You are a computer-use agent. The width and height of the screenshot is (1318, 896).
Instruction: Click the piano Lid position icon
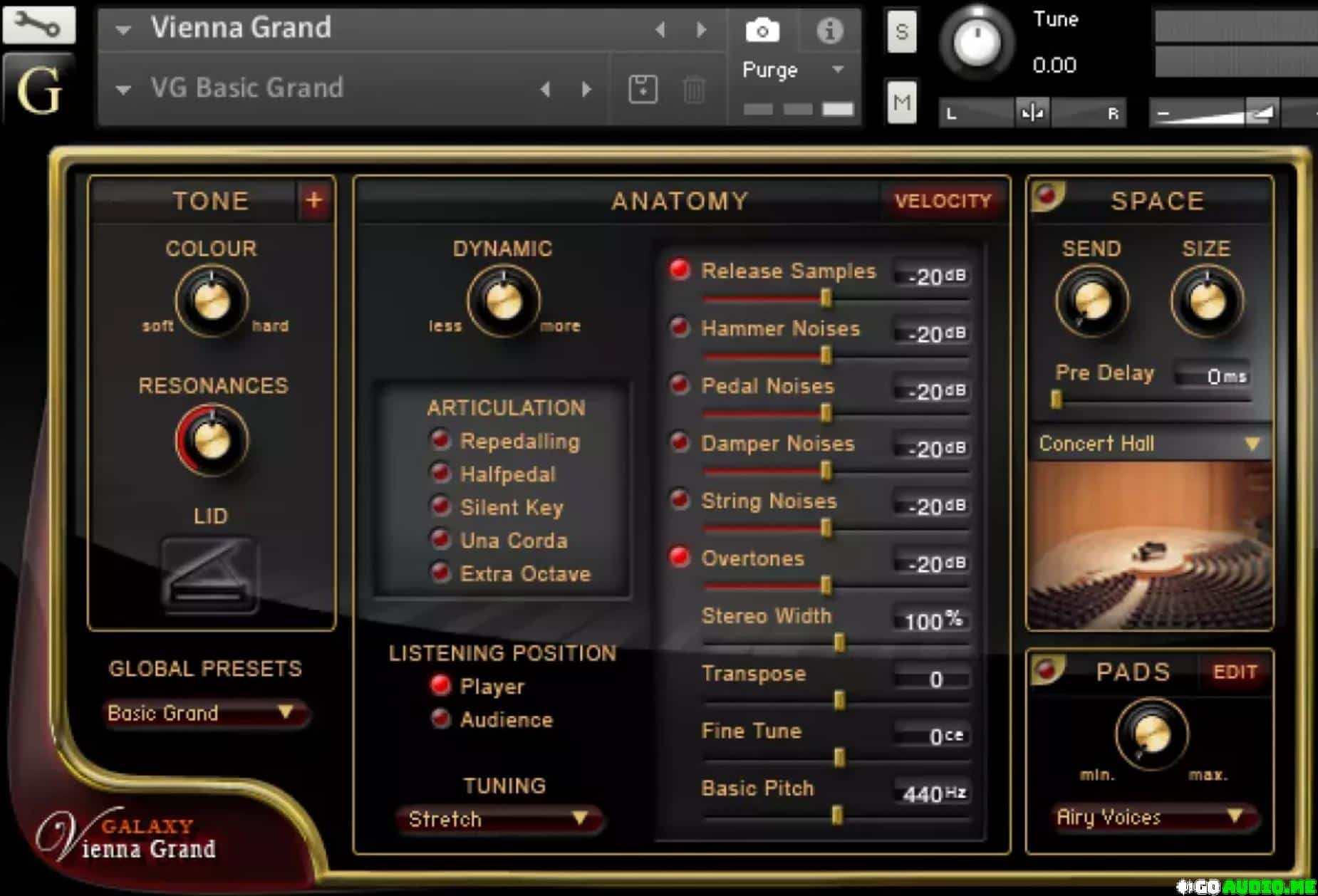(x=210, y=574)
